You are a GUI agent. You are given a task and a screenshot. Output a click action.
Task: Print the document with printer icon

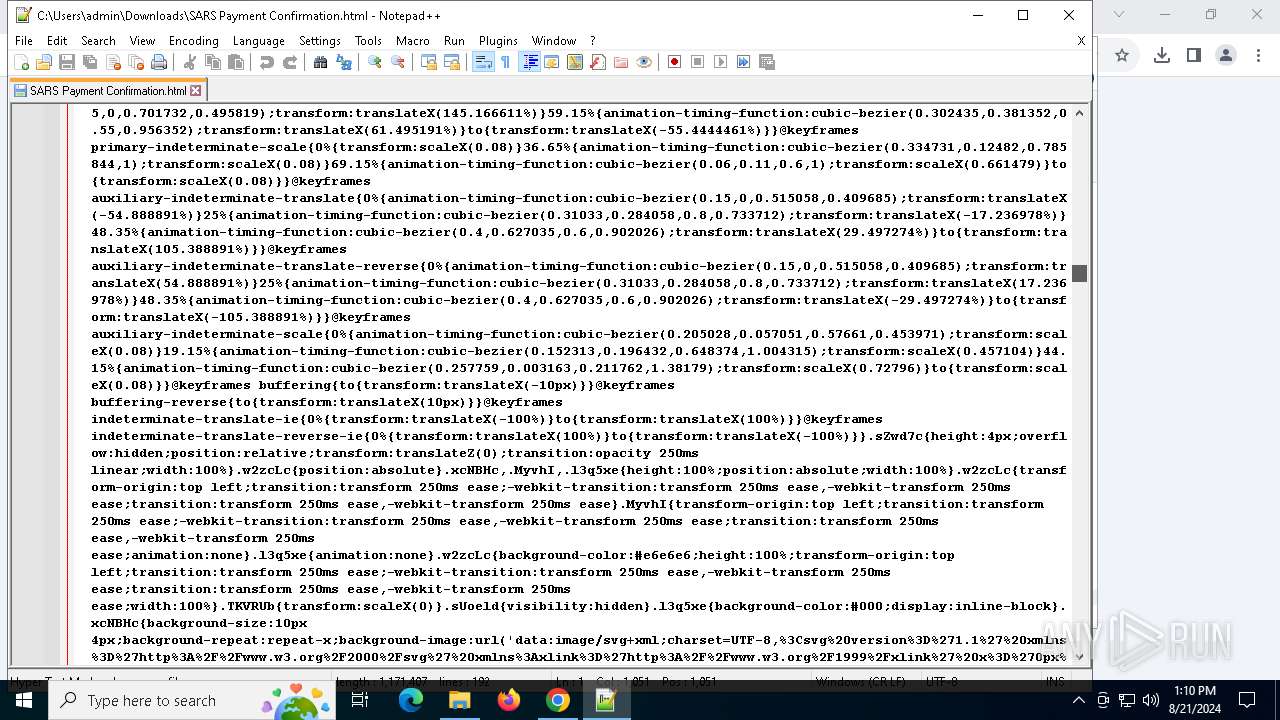(159, 62)
